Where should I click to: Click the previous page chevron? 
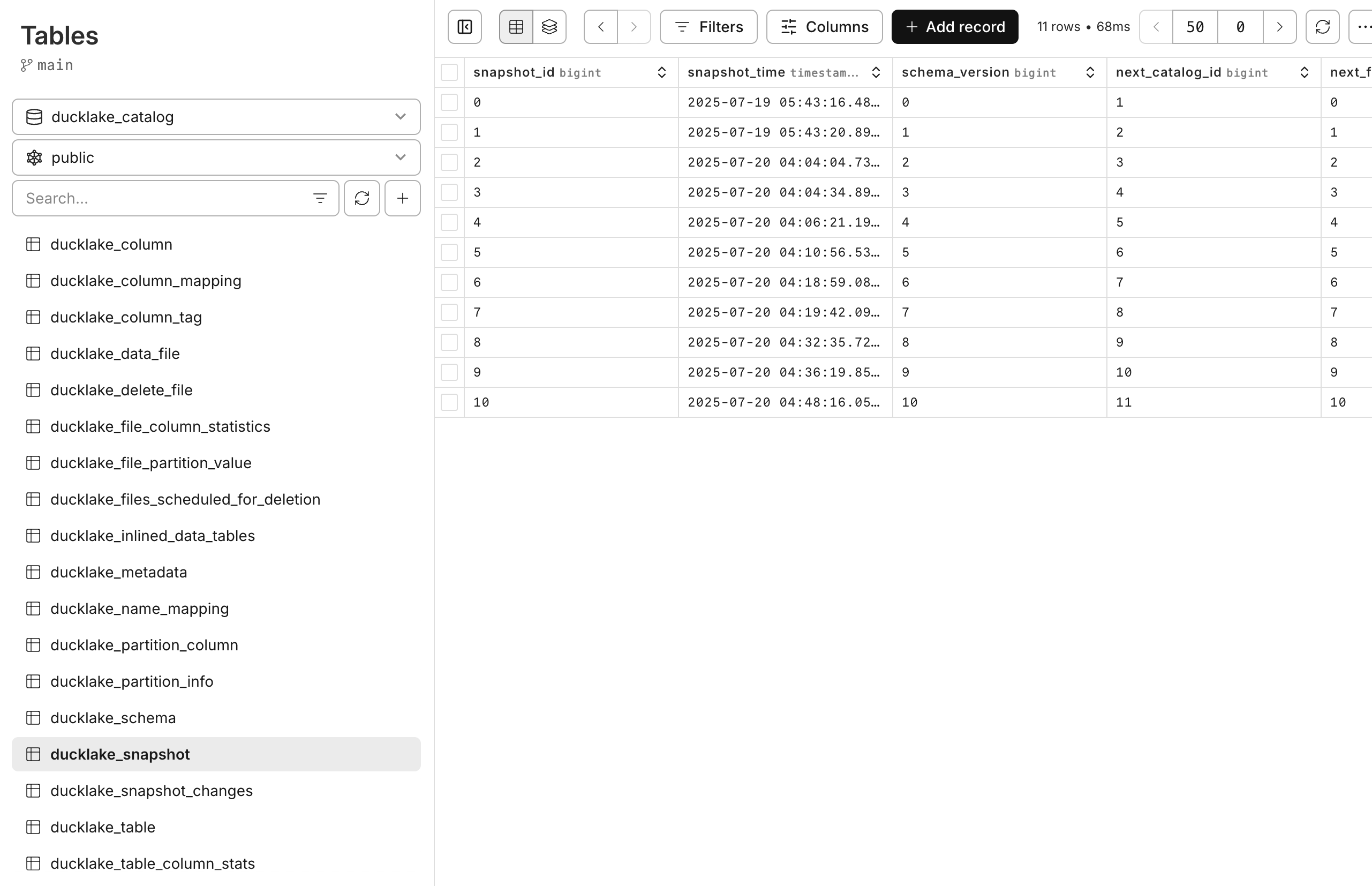(x=1155, y=26)
